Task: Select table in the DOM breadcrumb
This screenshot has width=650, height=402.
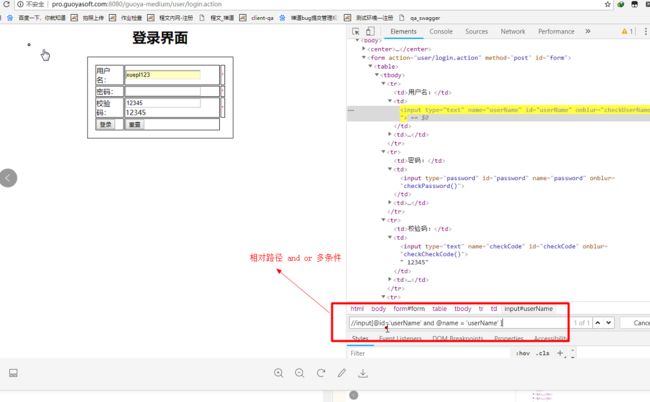Action: pyautogui.click(x=439, y=309)
